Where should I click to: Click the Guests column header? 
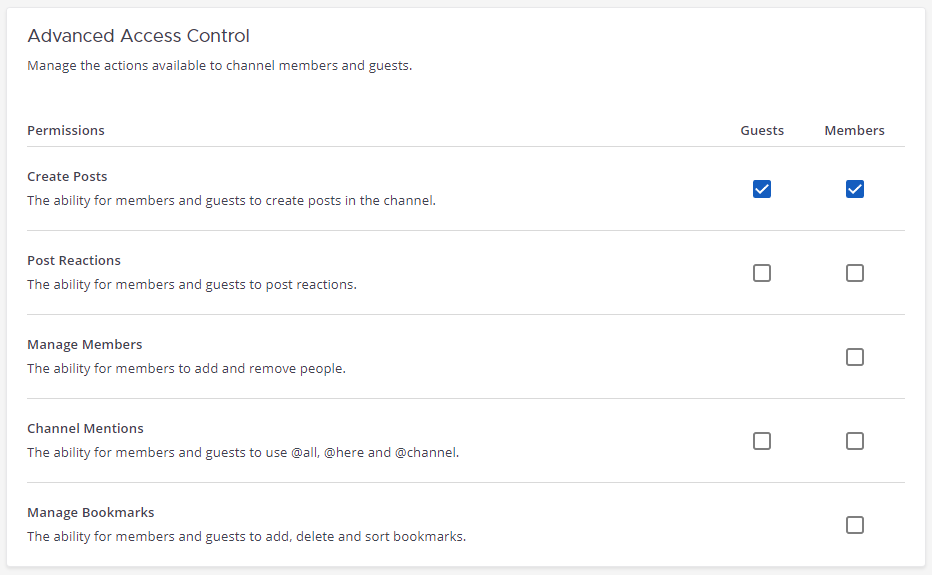tap(762, 130)
